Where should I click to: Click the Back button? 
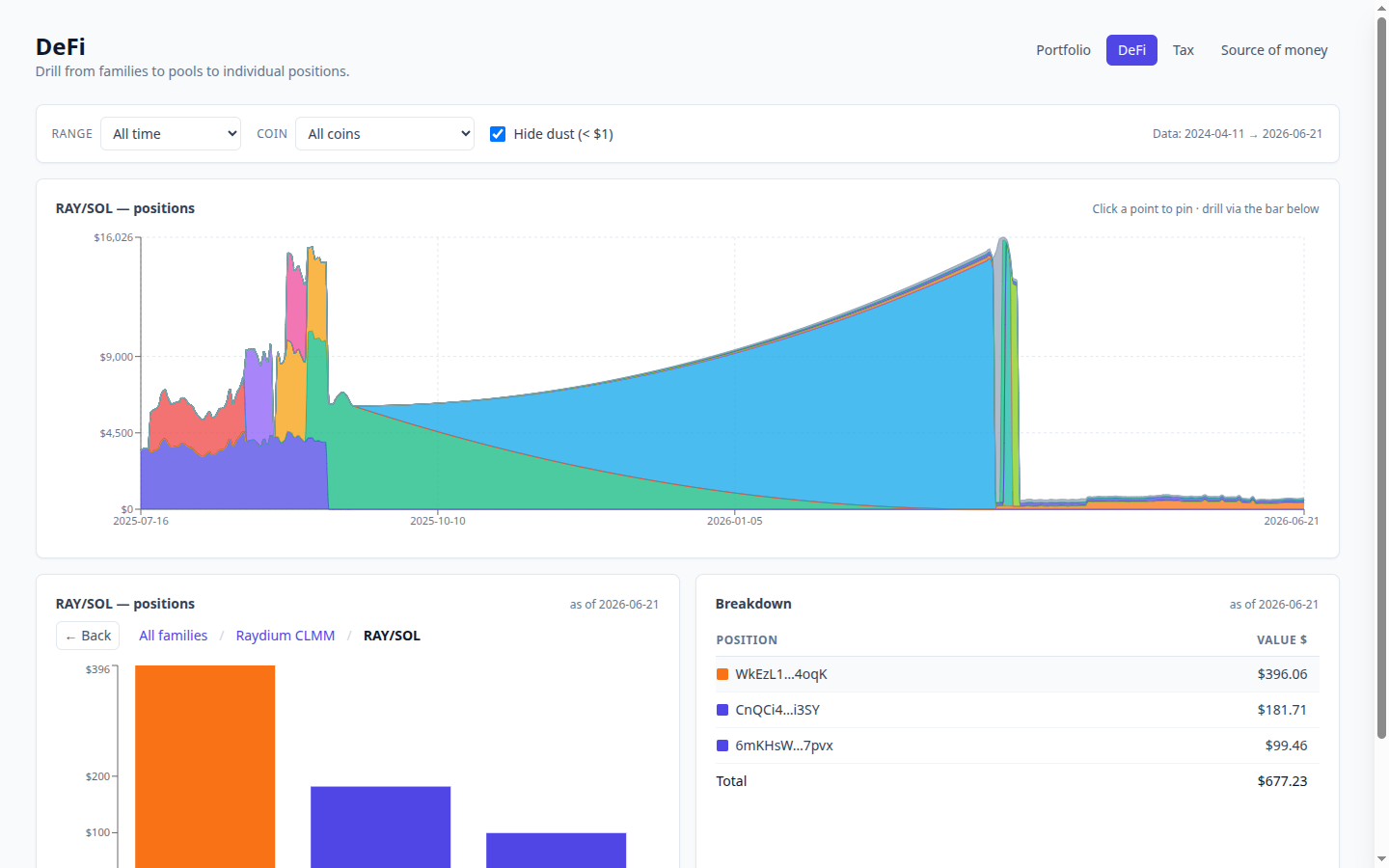88,636
